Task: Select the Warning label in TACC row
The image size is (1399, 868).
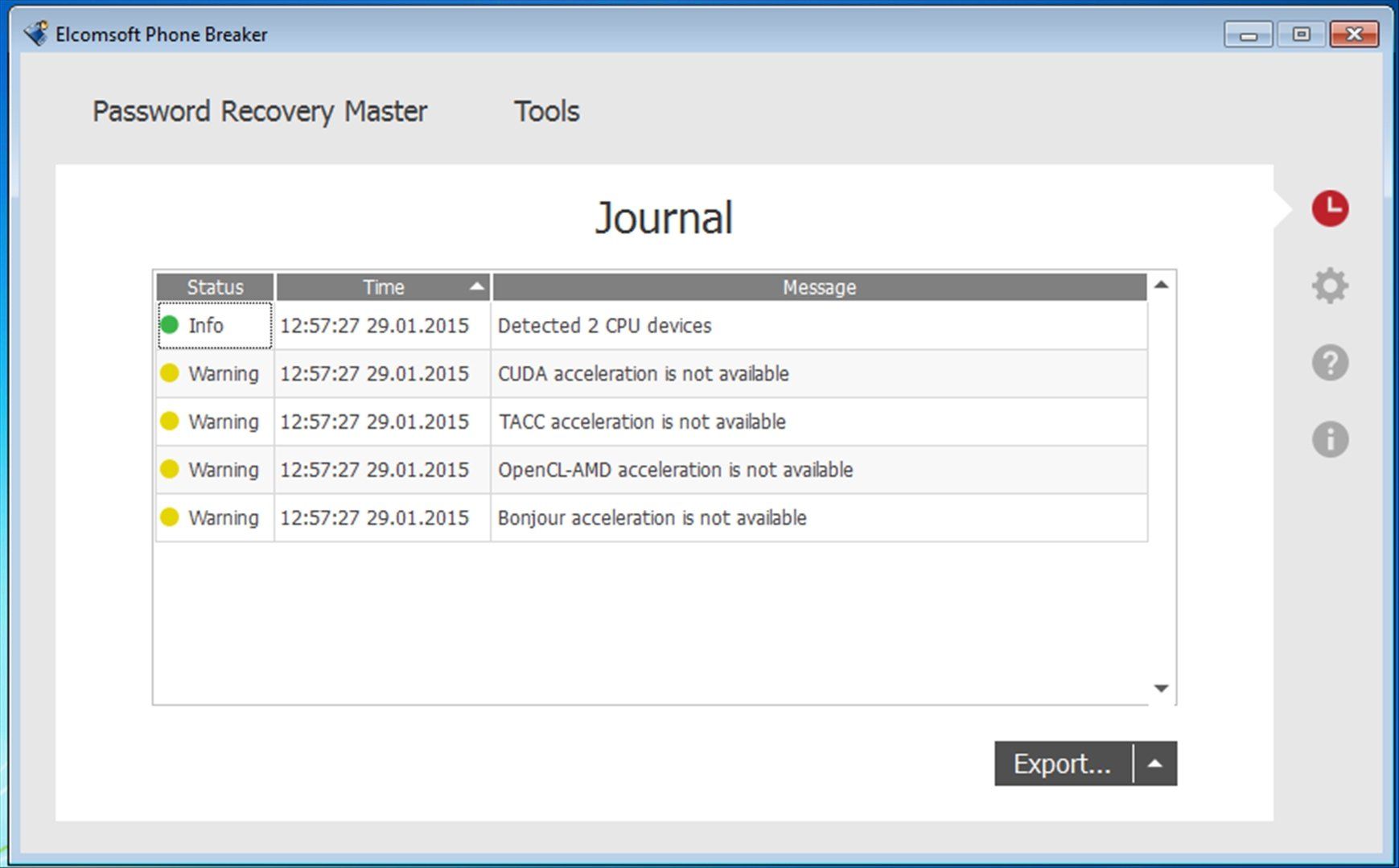Action: pos(224,422)
